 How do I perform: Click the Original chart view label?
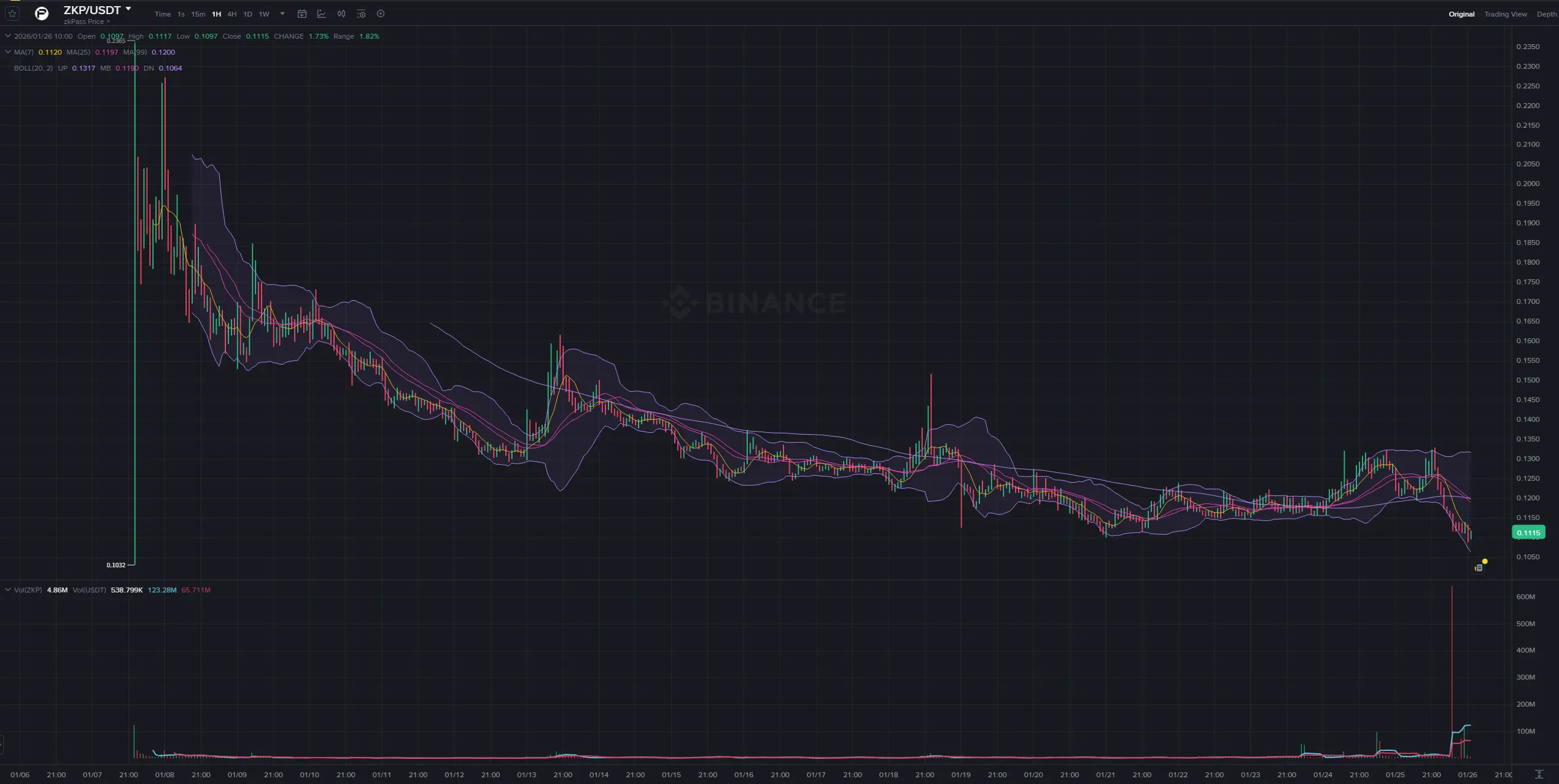tap(1461, 14)
